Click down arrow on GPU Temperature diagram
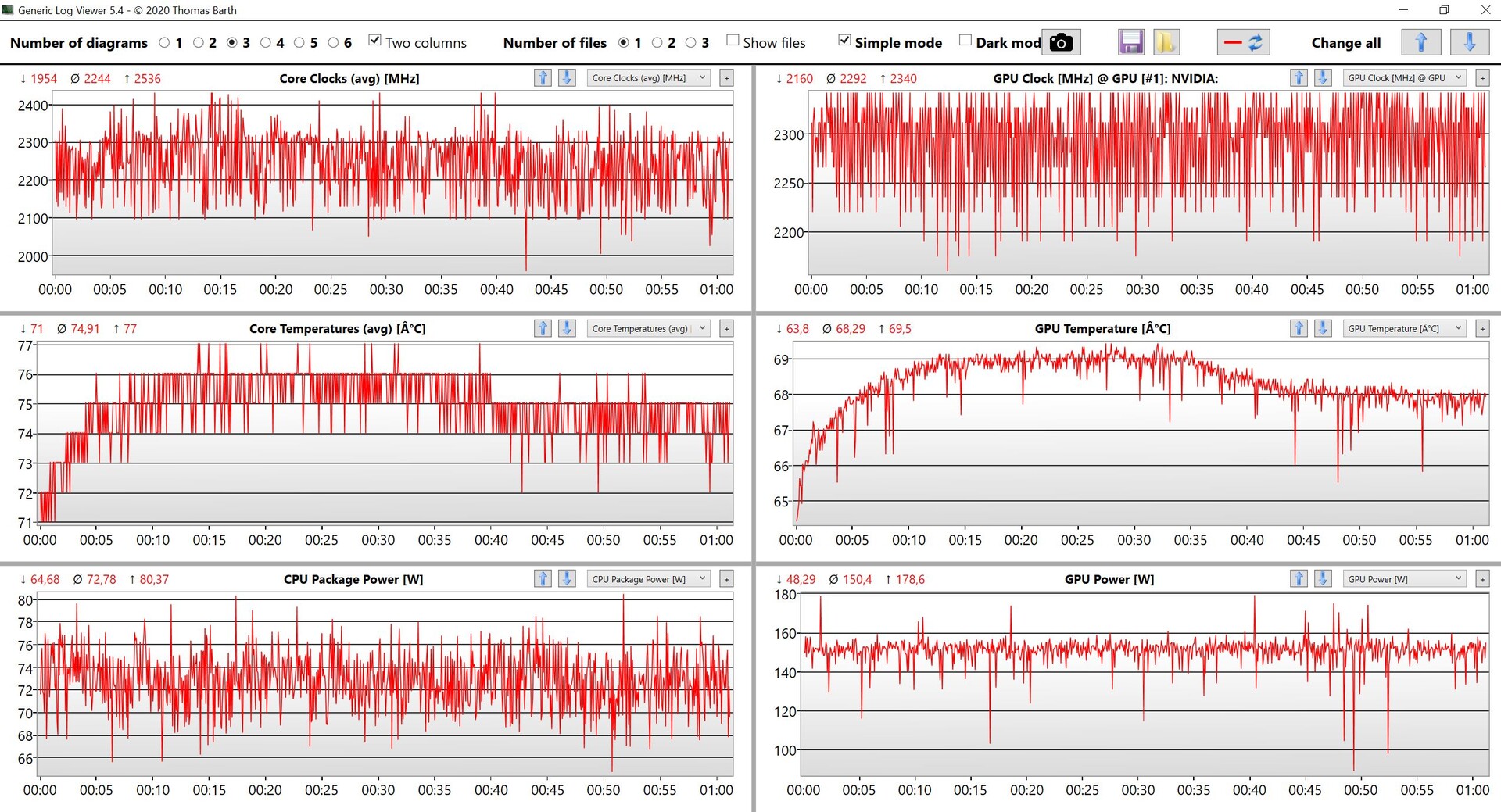1501x812 pixels. point(1323,328)
